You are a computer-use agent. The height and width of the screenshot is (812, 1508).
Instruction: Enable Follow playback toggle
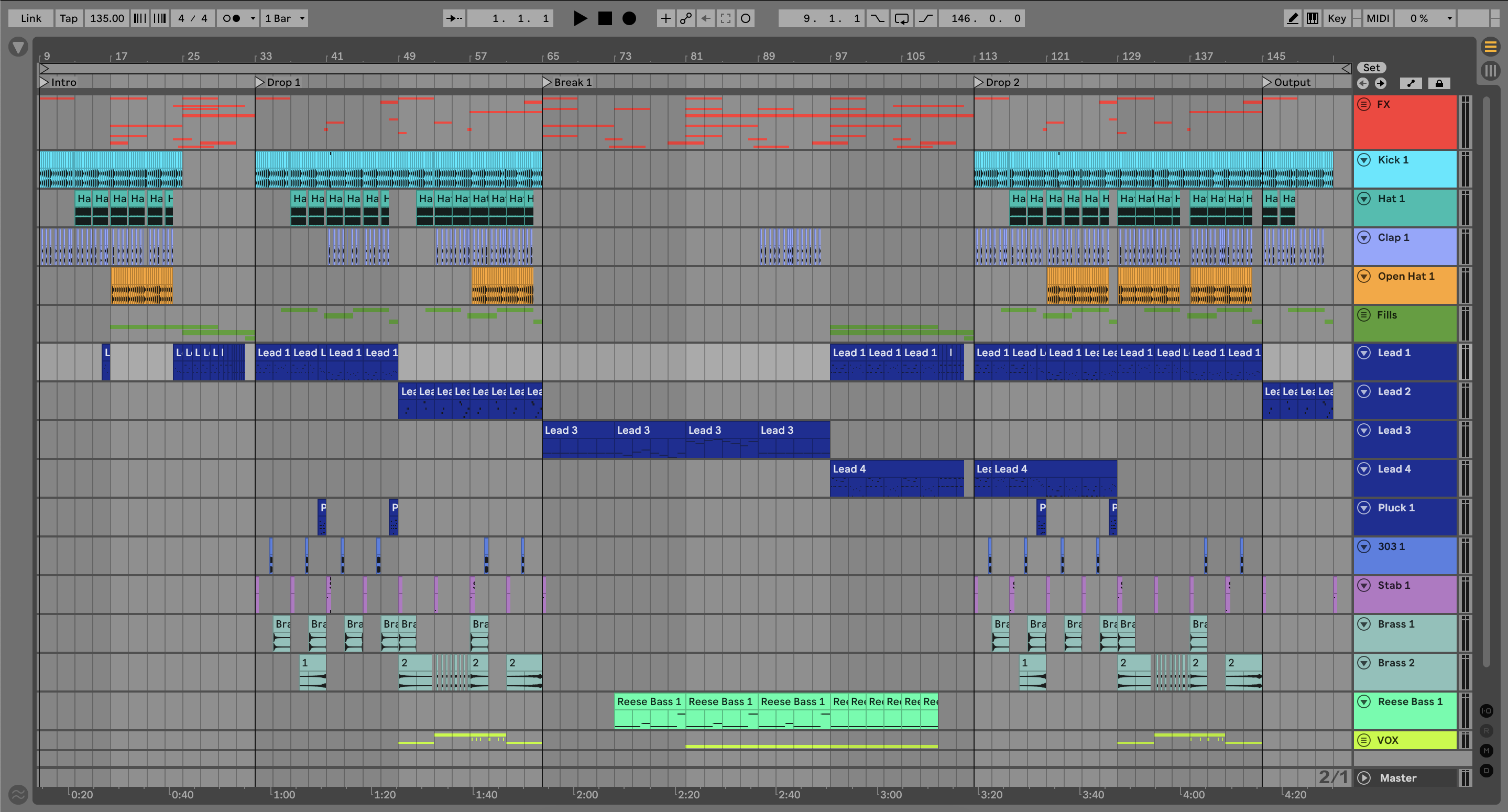click(x=454, y=19)
